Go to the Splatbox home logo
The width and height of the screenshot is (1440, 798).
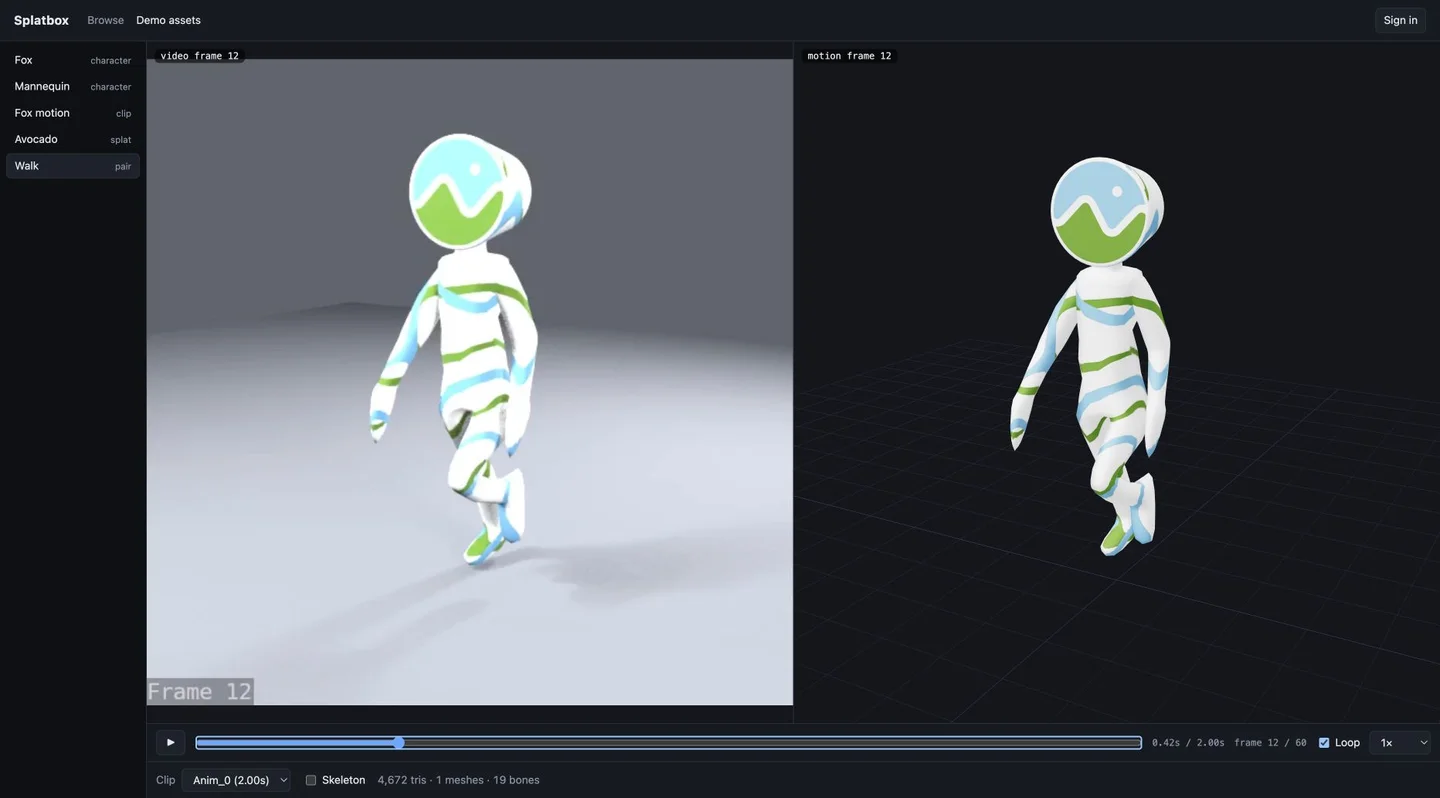(41, 20)
